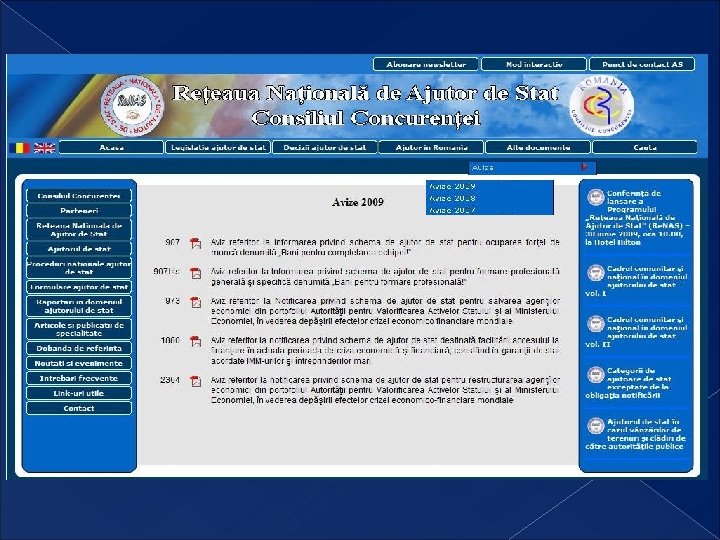Open Parteneri sidebar link
Viewport: 720px width, 540px height.
pos(79,211)
